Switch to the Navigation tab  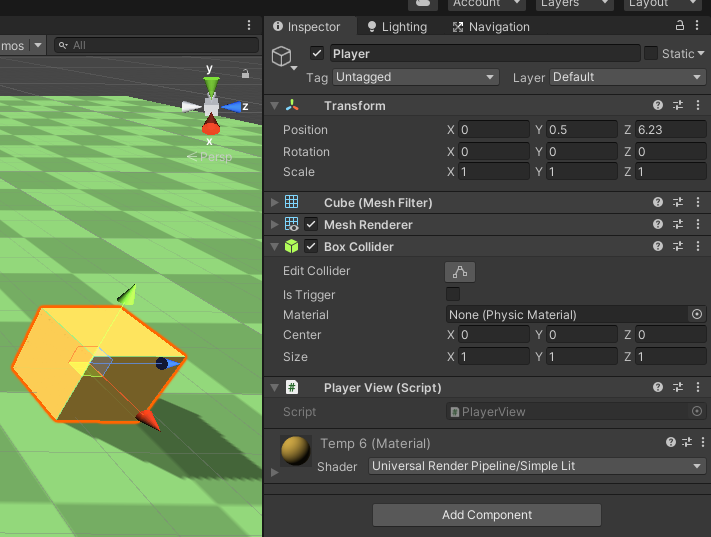tap(491, 27)
